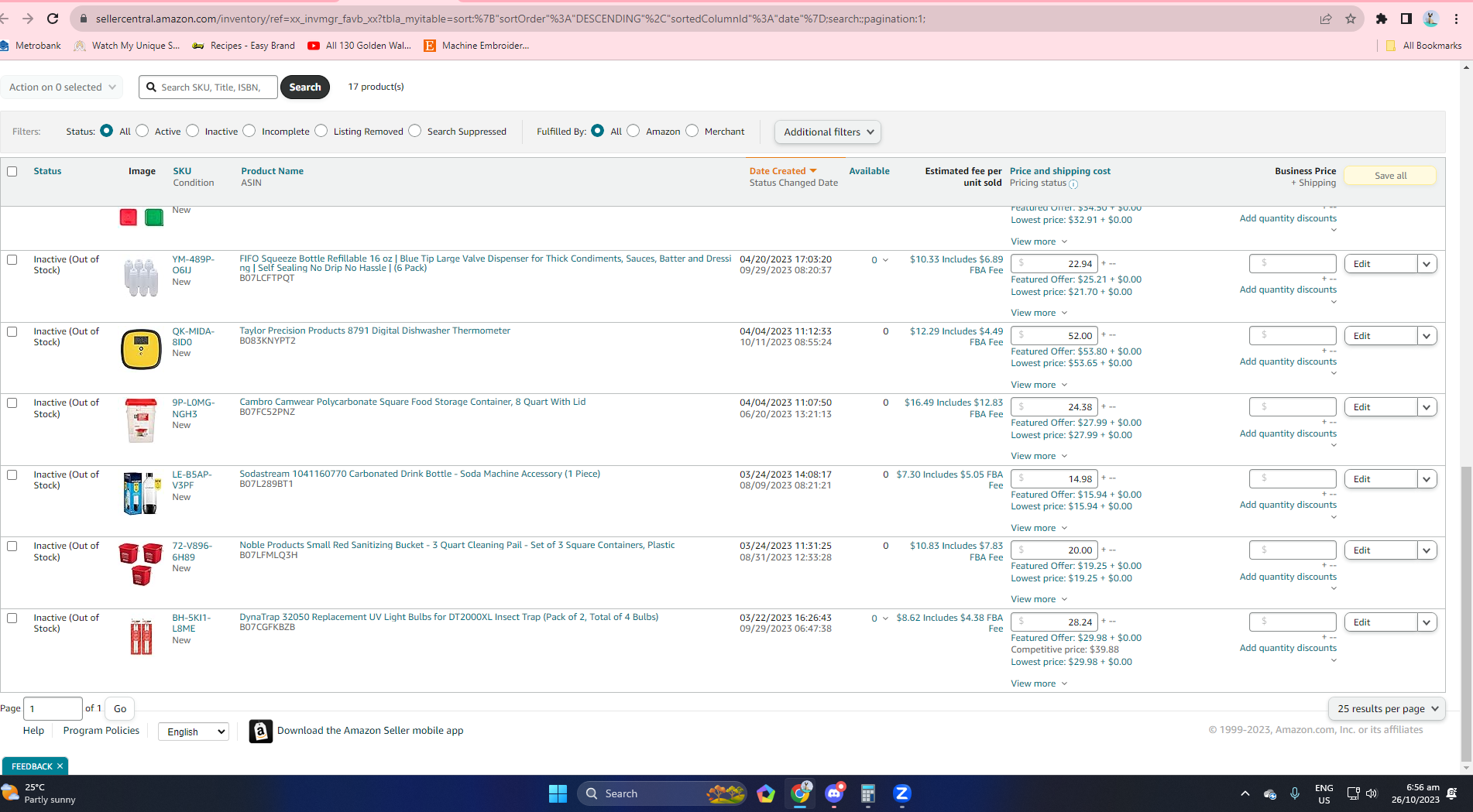This screenshot has width=1473, height=812.
Task: Open the Chrome side panel icon
Action: click(x=1406, y=19)
